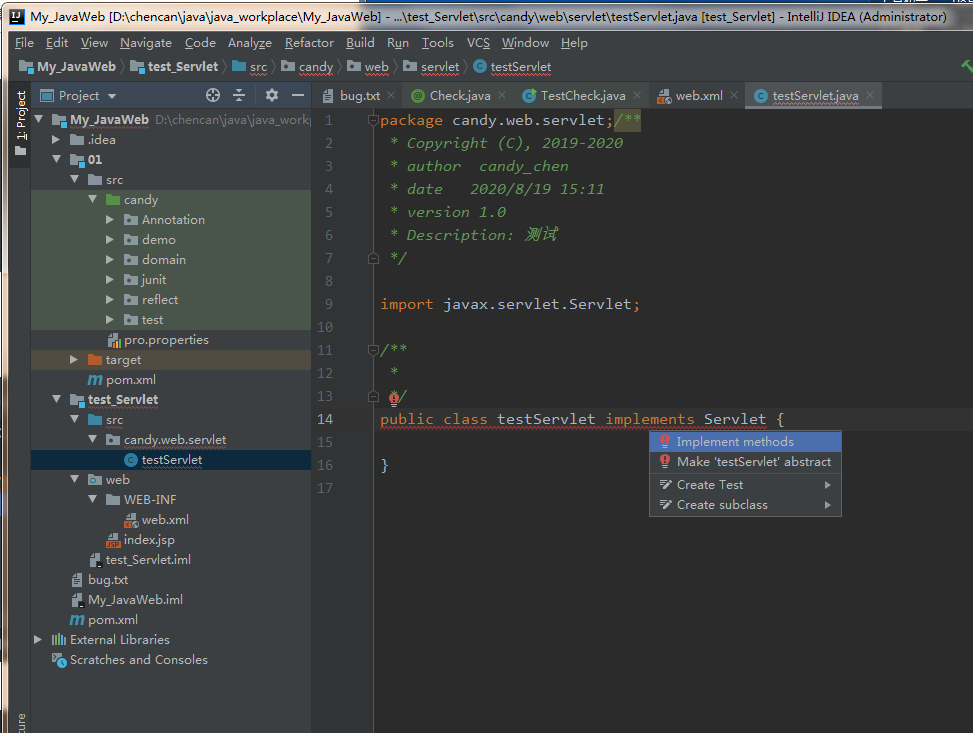Collapse the WEB-INF folder
Image resolution: width=973 pixels, height=733 pixels.
tap(92, 499)
